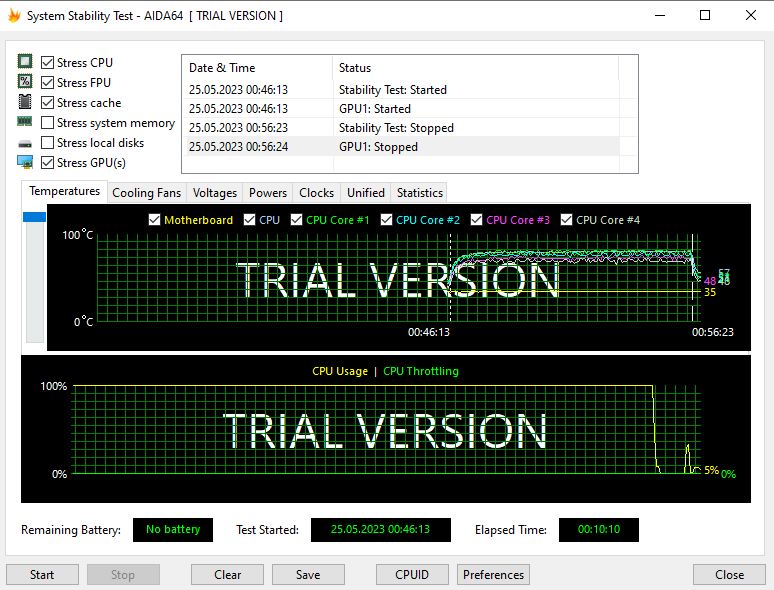Image resolution: width=774 pixels, height=590 pixels.
Task: Open the Voltages tab
Action: (x=215, y=193)
